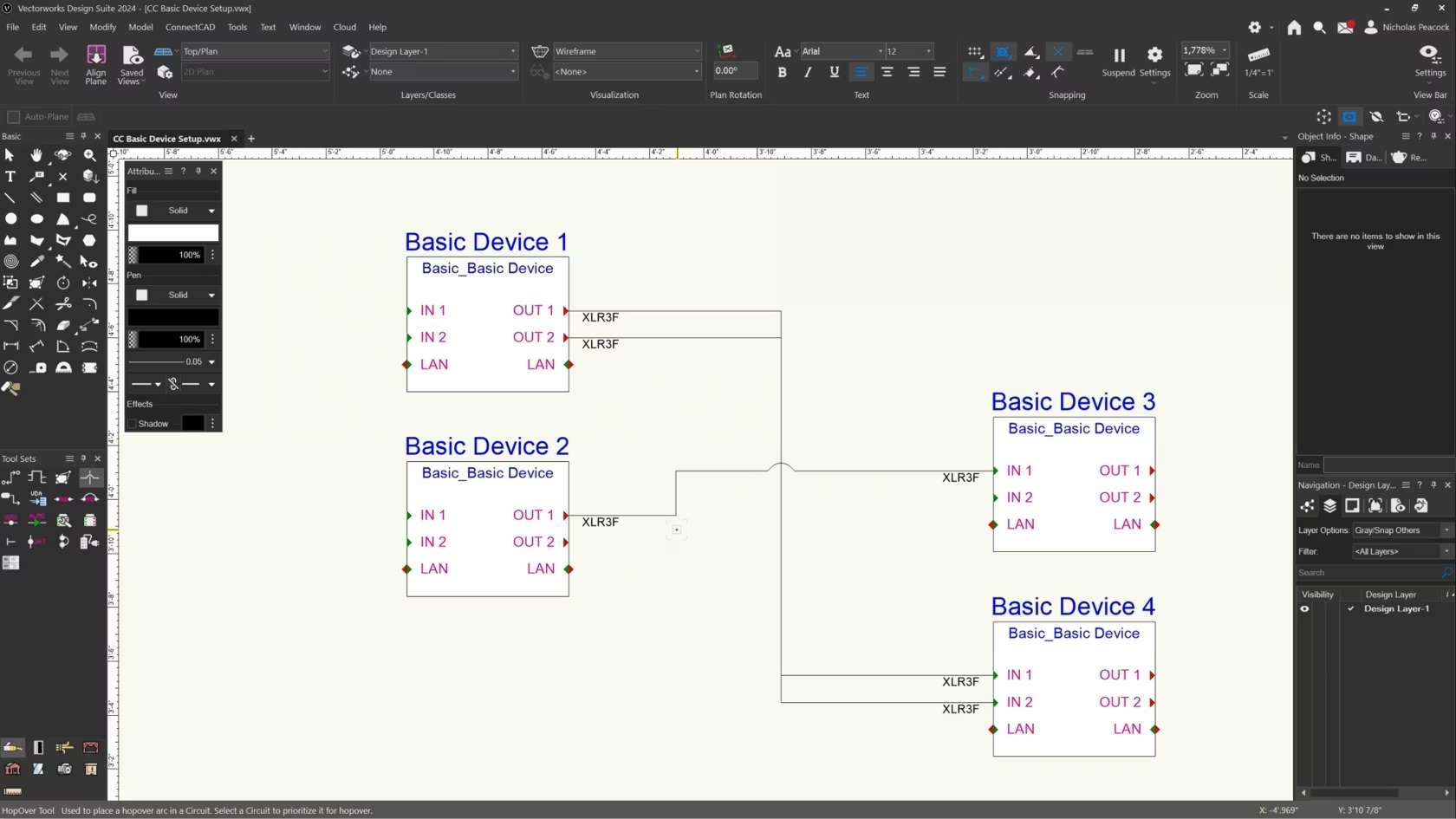Hide Design Layer-1 via its visibility eye
The width and height of the screenshot is (1456, 819).
coord(1303,608)
